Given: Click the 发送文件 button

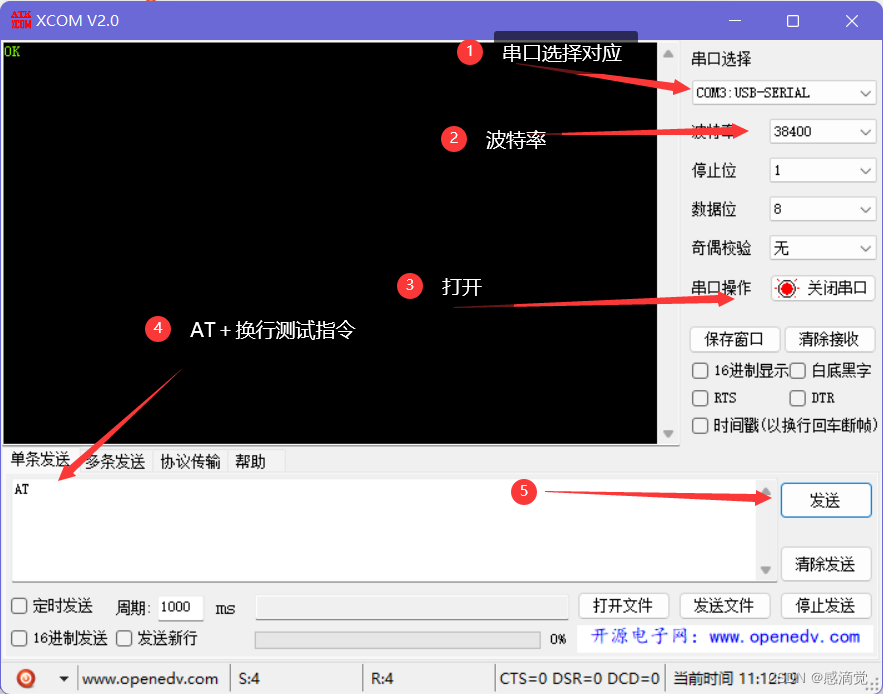Looking at the screenshot, I should pos(724,606).
